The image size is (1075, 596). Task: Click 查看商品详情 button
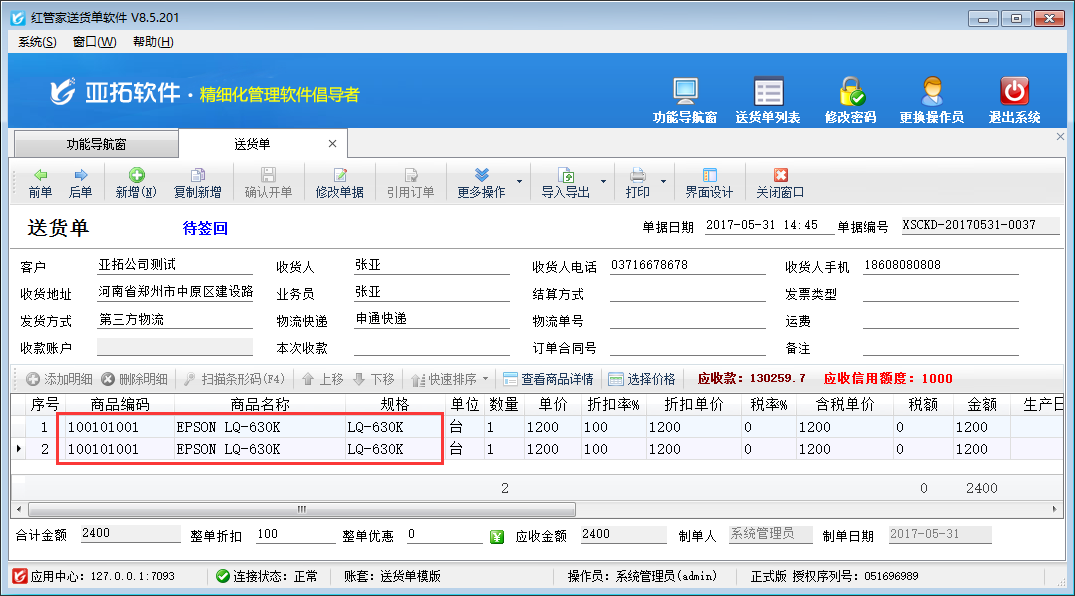coord(548,379)
